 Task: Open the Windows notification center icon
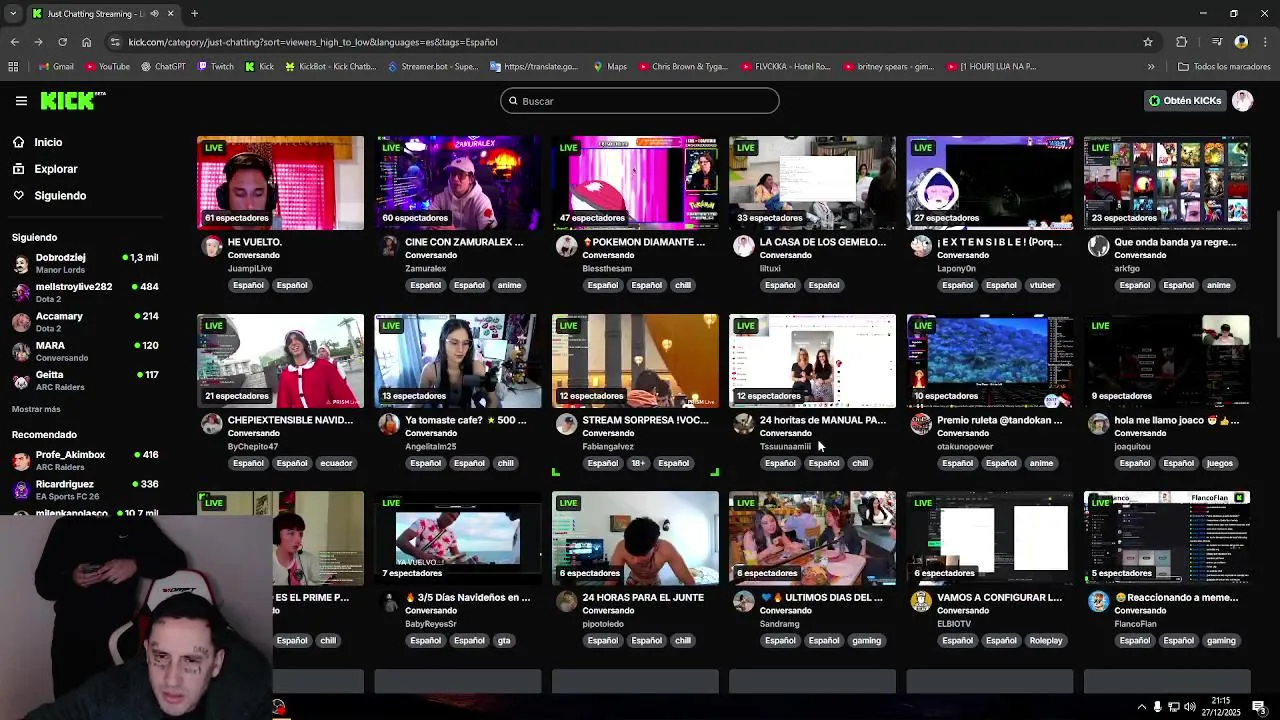[1259, 707]
